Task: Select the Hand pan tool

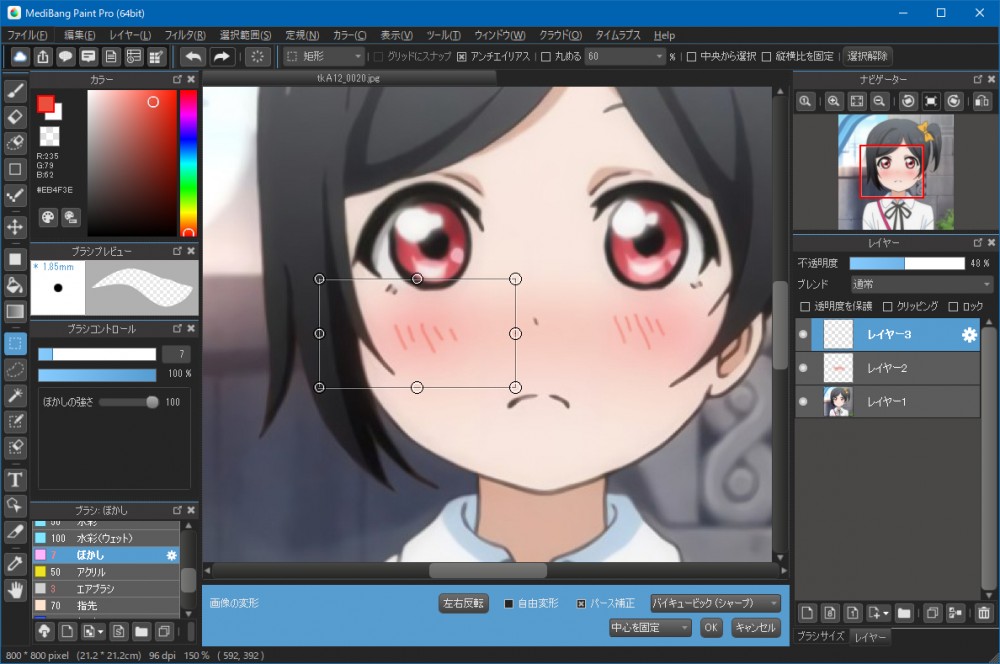Action: 15,590
